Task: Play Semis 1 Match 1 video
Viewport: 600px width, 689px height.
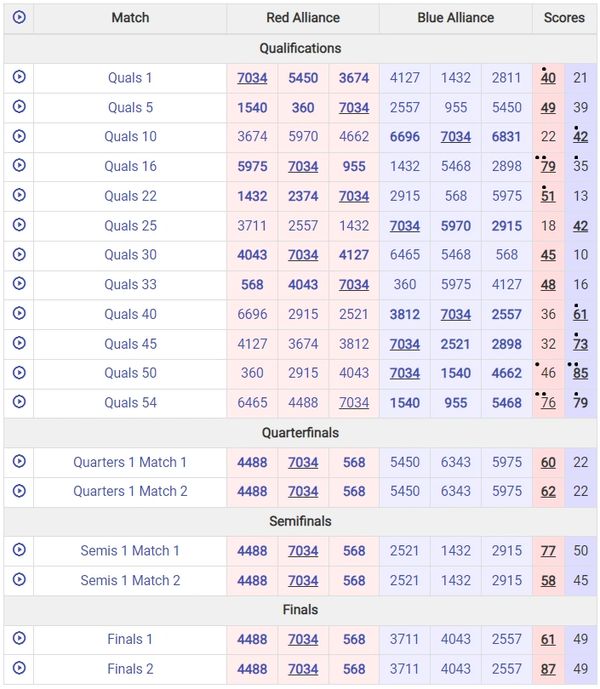Action: point(19,550)
